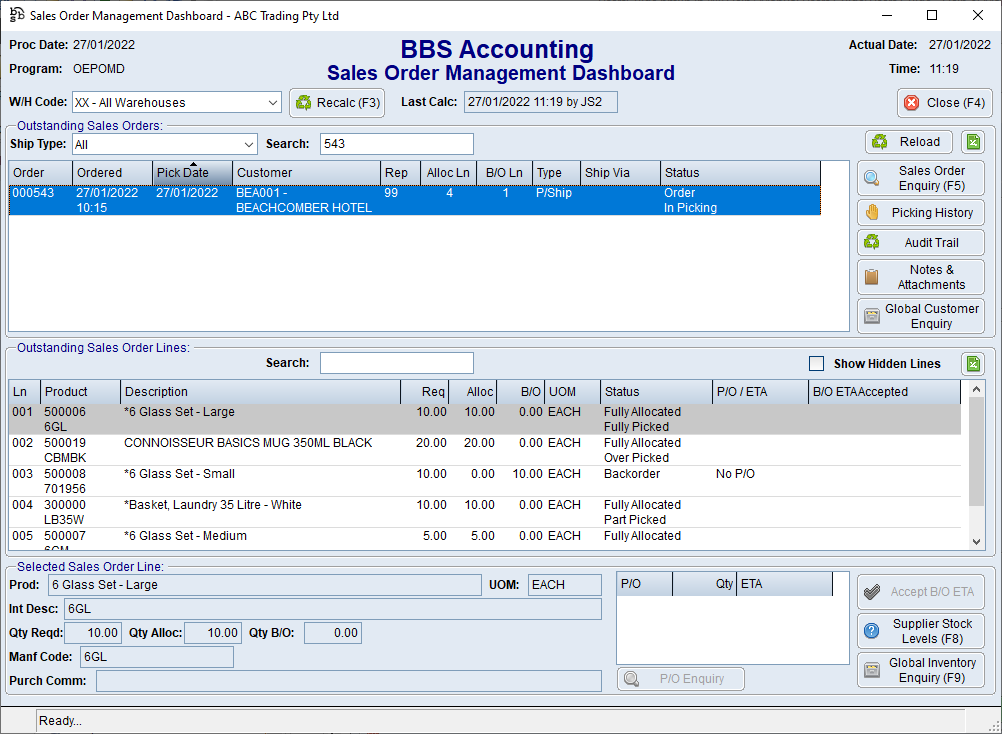
Task: Click the Accept B/O ETA button
Action: [920, 591]
